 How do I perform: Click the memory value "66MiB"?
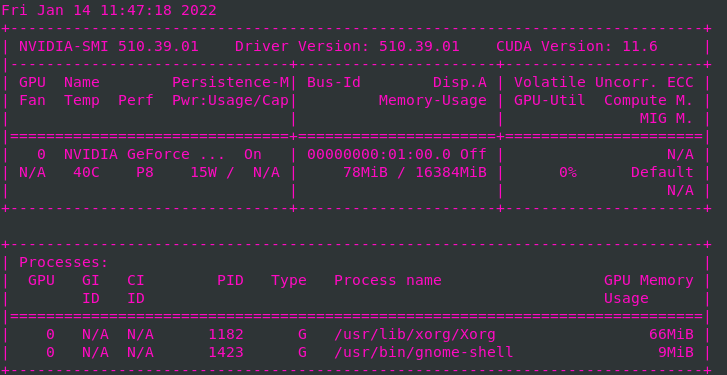671,334
